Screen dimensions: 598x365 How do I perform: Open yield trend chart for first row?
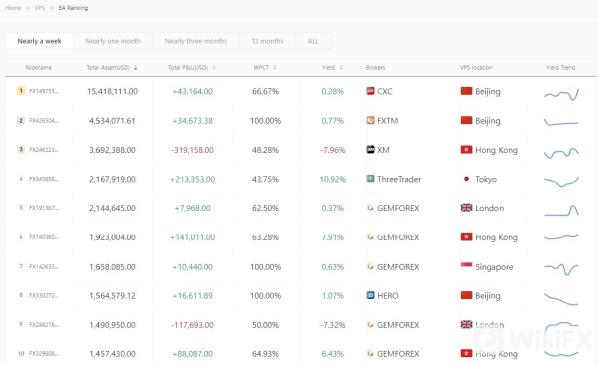coord(561,94)
